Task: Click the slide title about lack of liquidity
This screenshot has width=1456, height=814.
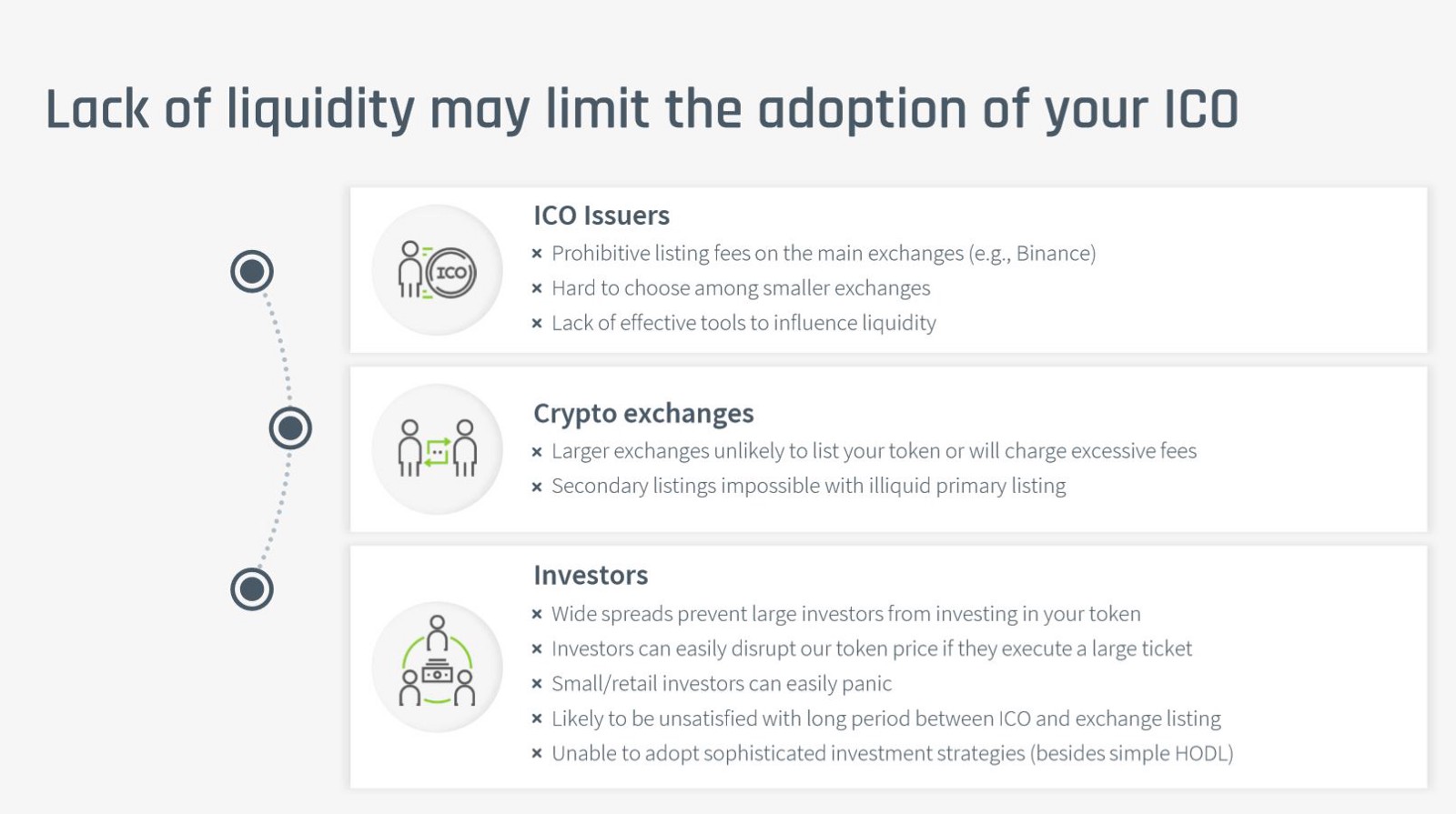Action: [642, 110]
